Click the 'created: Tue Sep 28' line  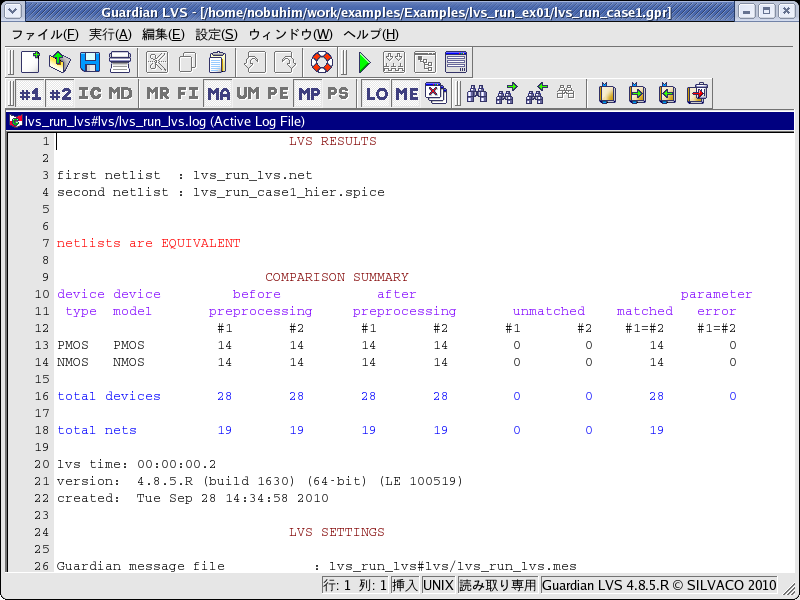pos(193,498)
